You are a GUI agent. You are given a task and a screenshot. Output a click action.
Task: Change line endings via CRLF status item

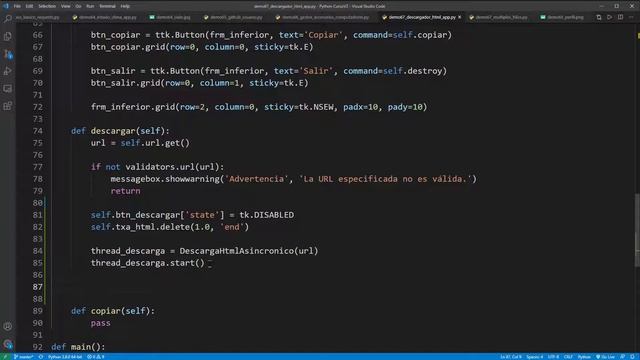pos(568,357)
